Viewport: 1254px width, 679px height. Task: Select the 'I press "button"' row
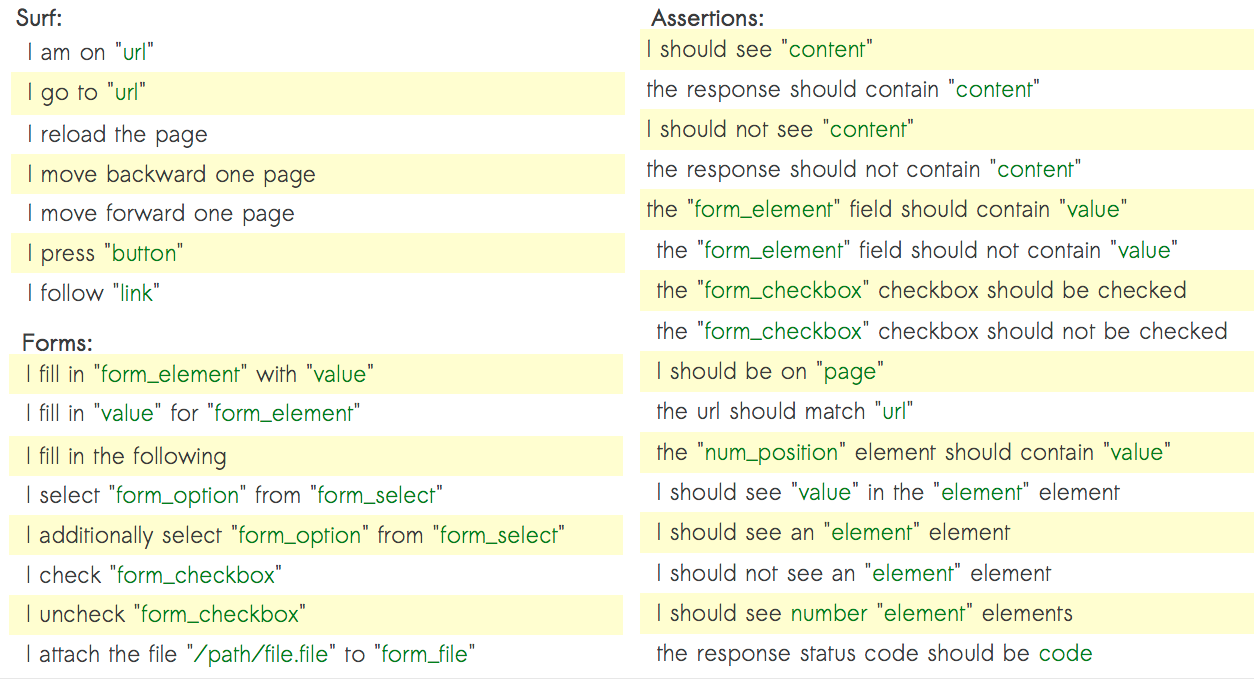tap(318, 253)
